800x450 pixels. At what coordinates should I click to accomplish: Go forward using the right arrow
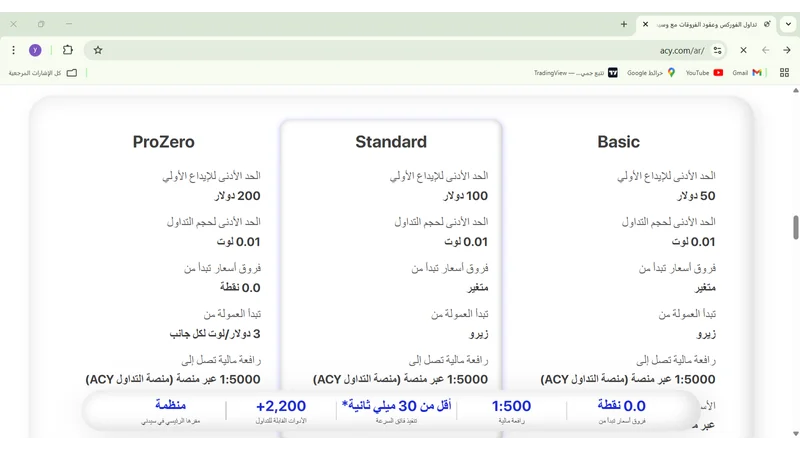coord(787,50)
